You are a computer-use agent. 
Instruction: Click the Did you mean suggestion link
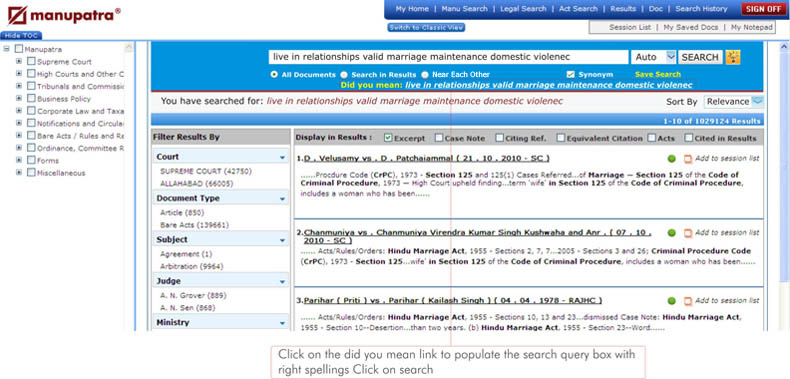[x=549, y=85]
